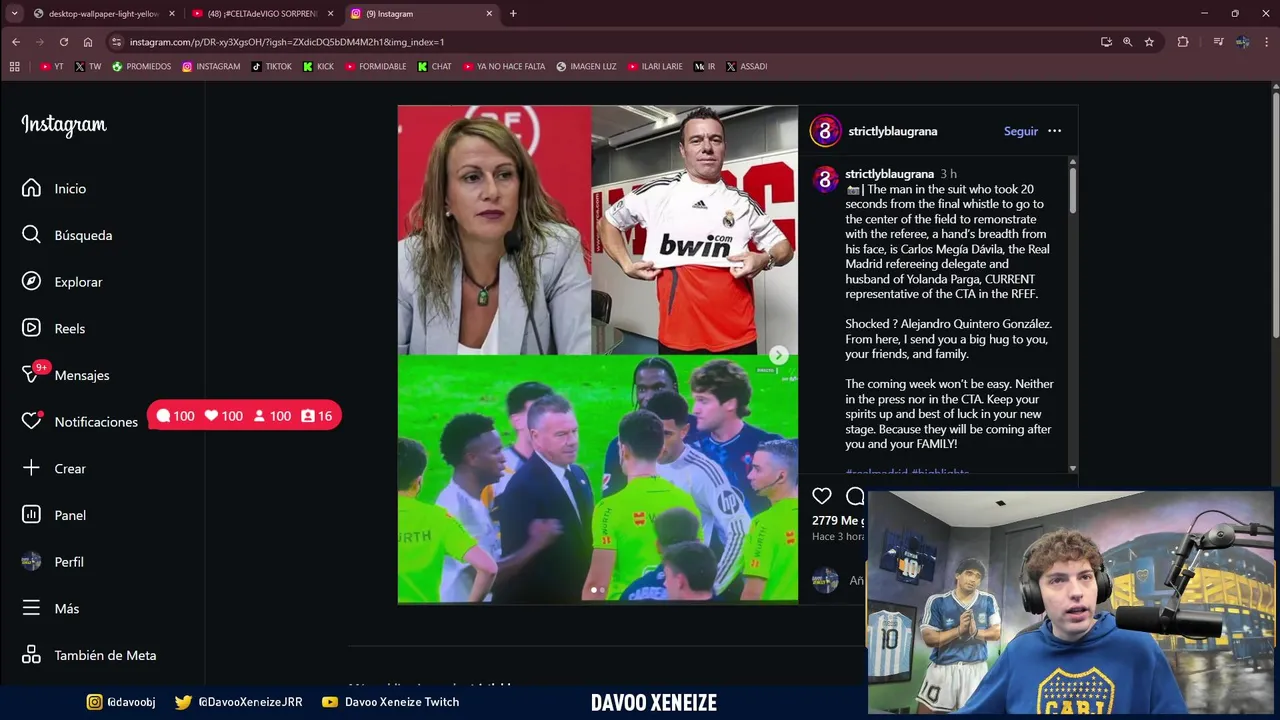The width and height of the screenshot is (1280, 720).
Task: Open the browser extensions puzzle icon
Action: click(1183, 42)
